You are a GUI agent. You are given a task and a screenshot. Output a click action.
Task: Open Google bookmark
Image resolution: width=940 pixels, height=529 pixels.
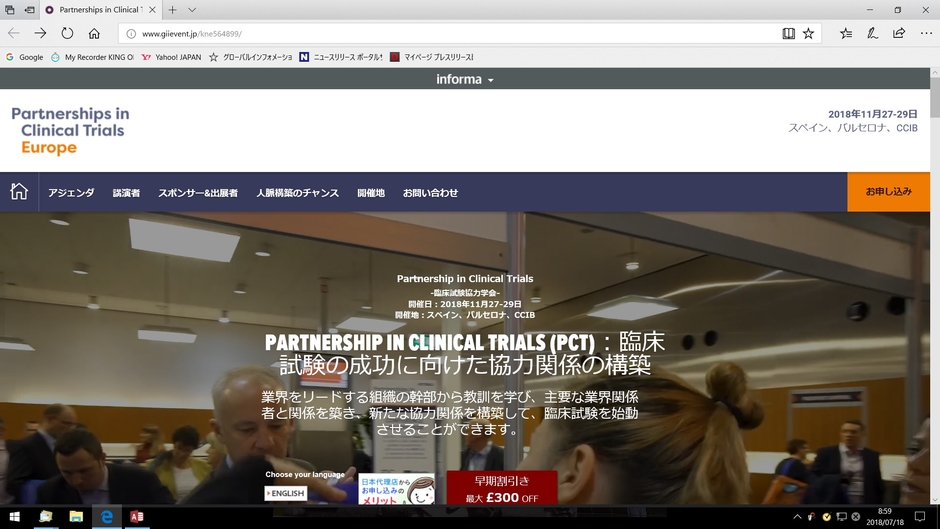tap(25, 57)
